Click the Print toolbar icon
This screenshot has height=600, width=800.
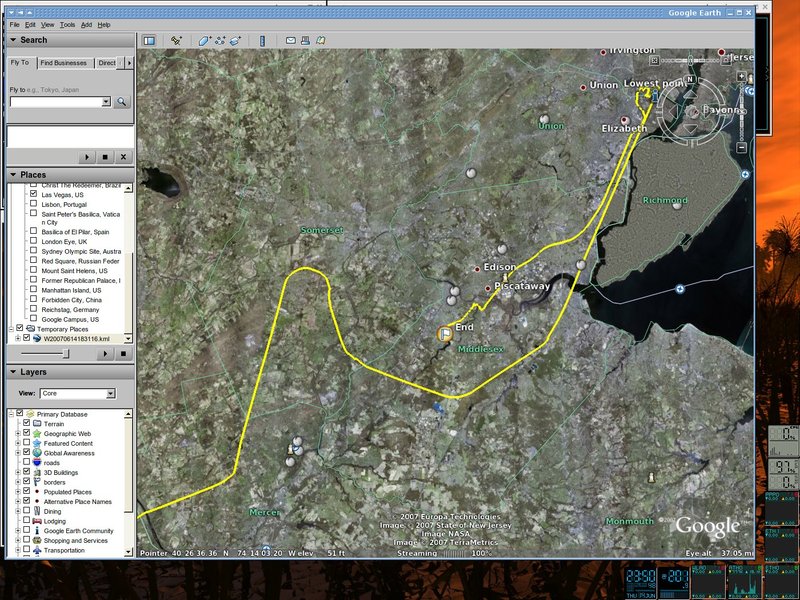(305, 40)
